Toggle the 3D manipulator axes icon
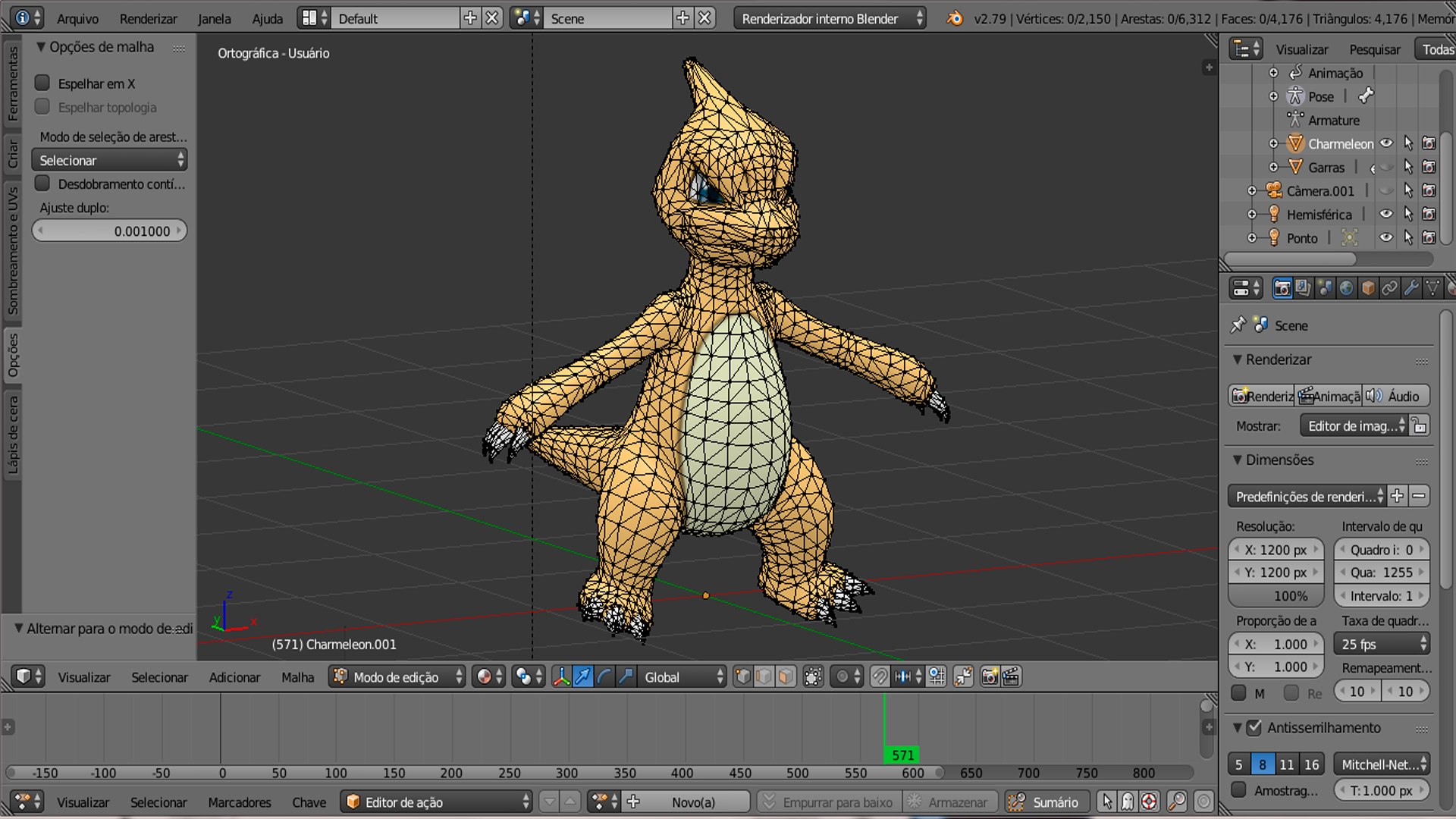Screen dimensions: 1456x819 [x=561, y=676]
